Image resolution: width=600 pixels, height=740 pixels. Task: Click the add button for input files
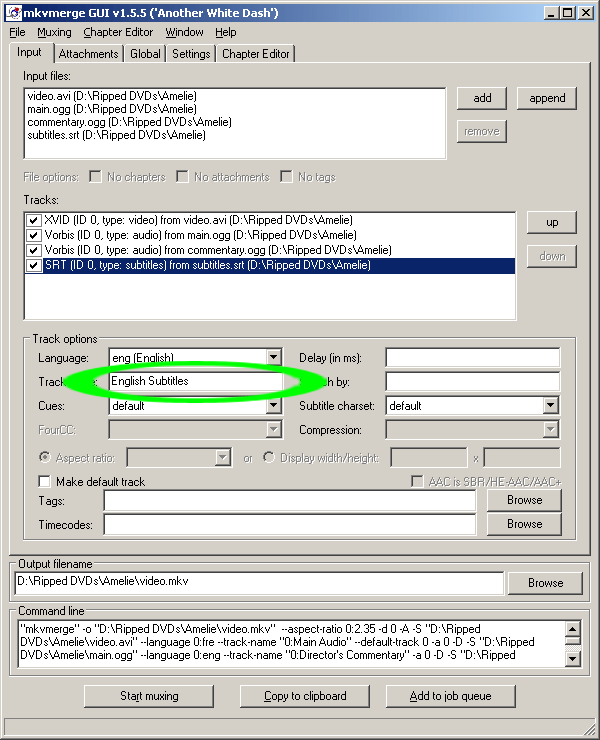click(482, 98)
